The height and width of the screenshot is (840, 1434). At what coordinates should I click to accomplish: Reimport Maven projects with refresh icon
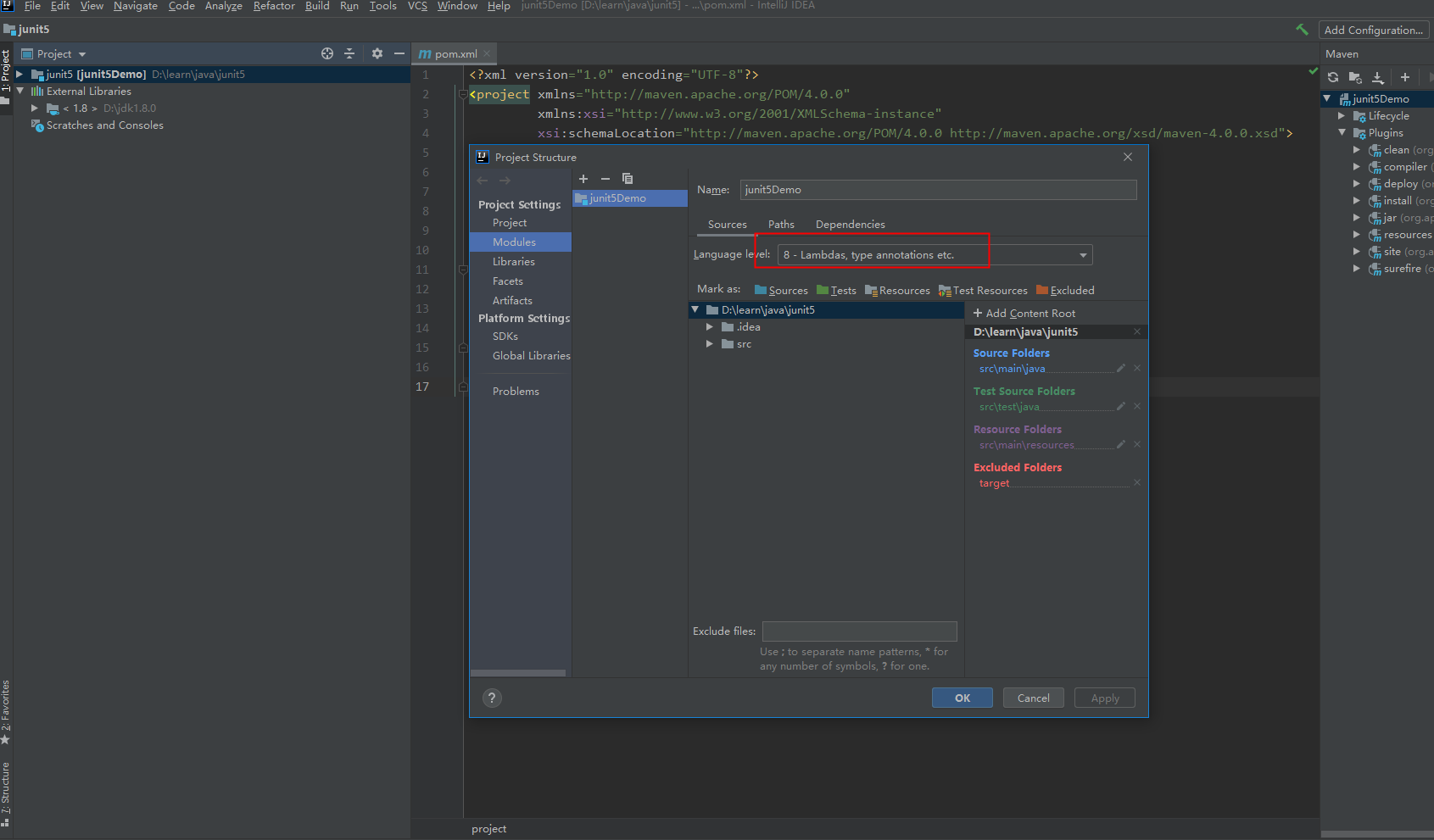[1333, 77]
